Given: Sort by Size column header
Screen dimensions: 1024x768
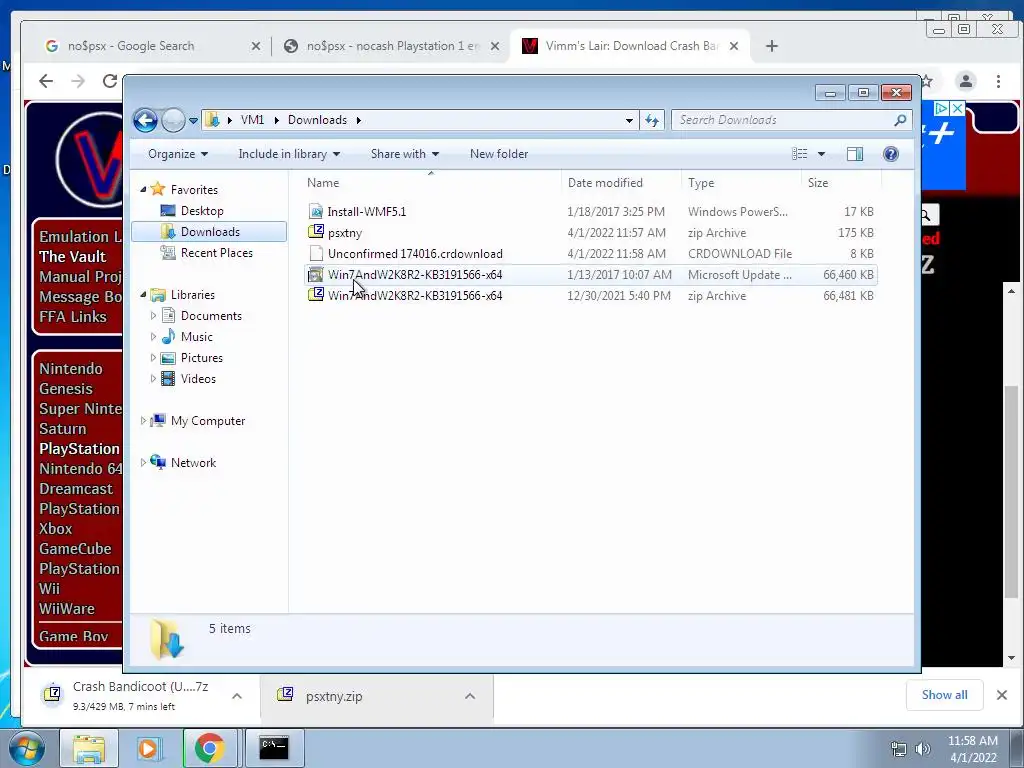Looking at the screenshot, I should point(841,183).
